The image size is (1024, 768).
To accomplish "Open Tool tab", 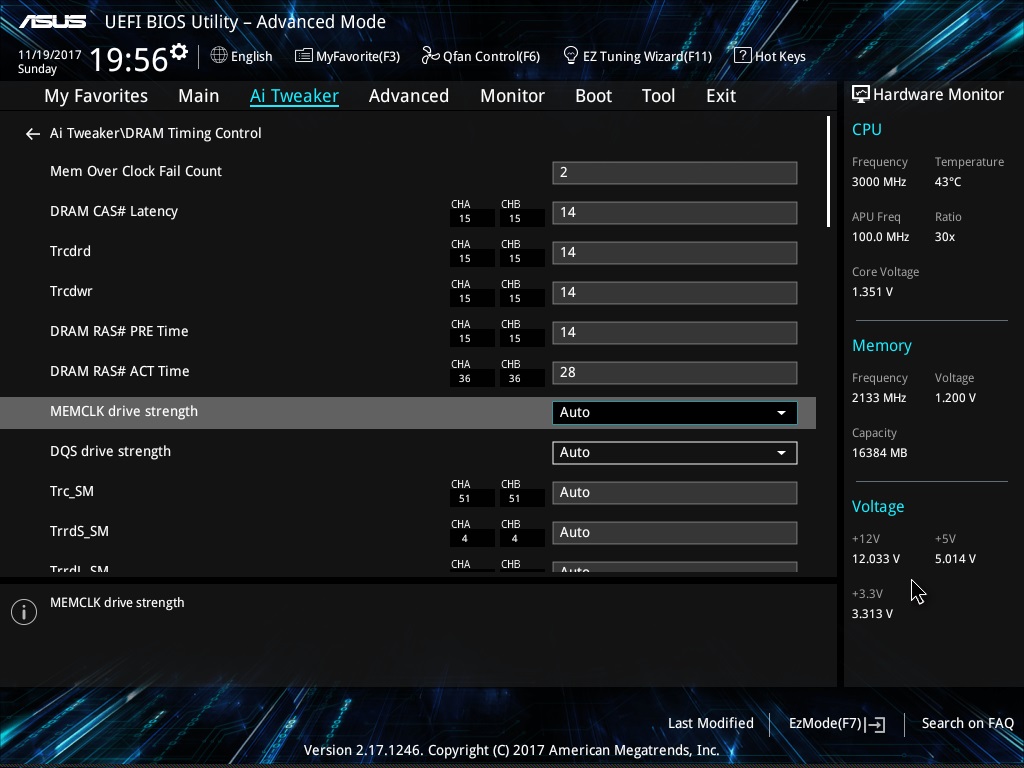I will click(658, 96).
